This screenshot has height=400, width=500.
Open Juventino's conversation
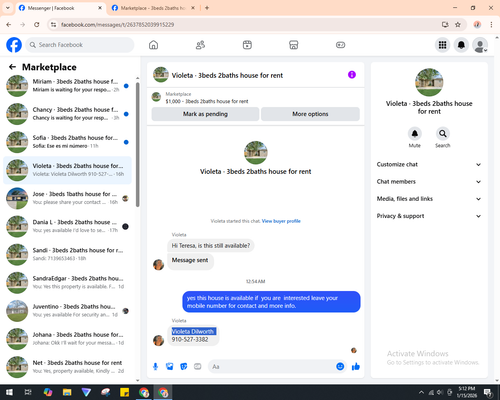click(x=68, y=311)
